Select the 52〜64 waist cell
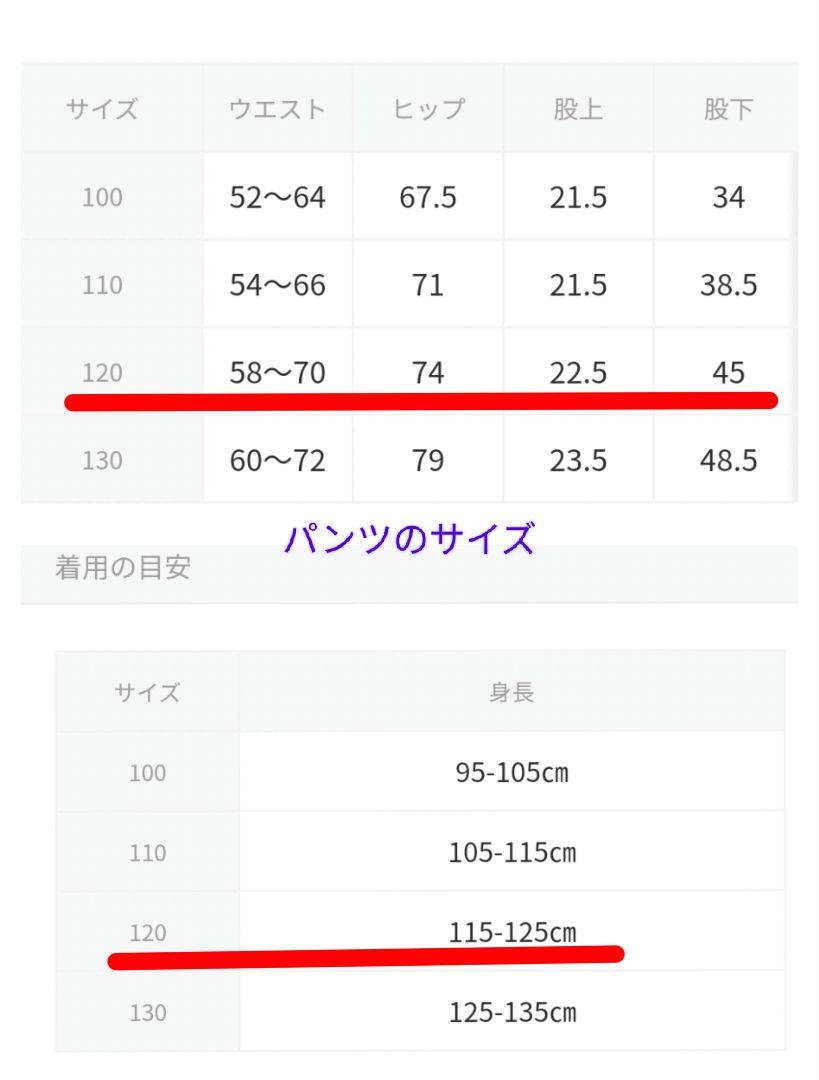This screenshot has width=819, height=1080. coord(278,197)
